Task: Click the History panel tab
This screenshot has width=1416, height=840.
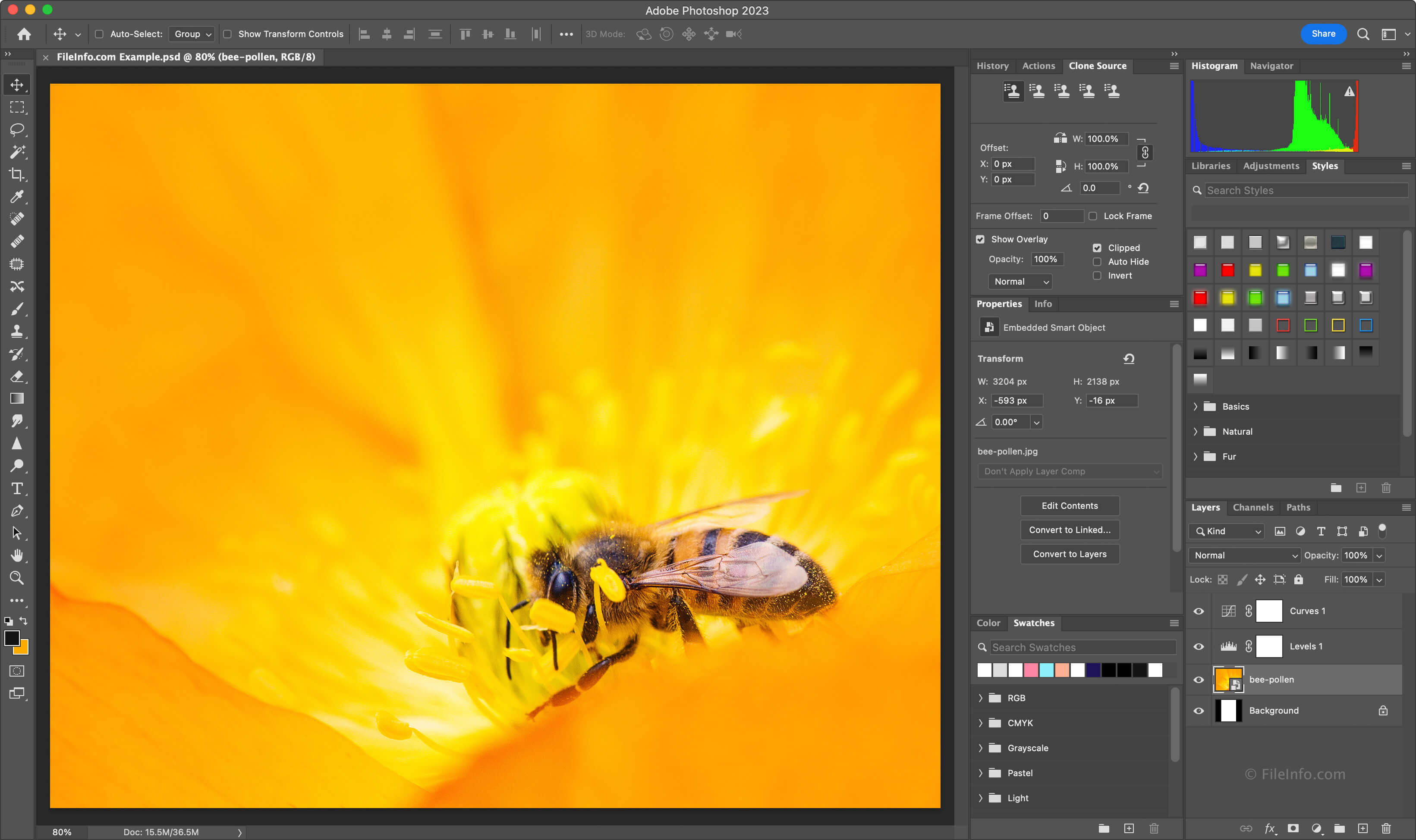Action: click(993, 65)
